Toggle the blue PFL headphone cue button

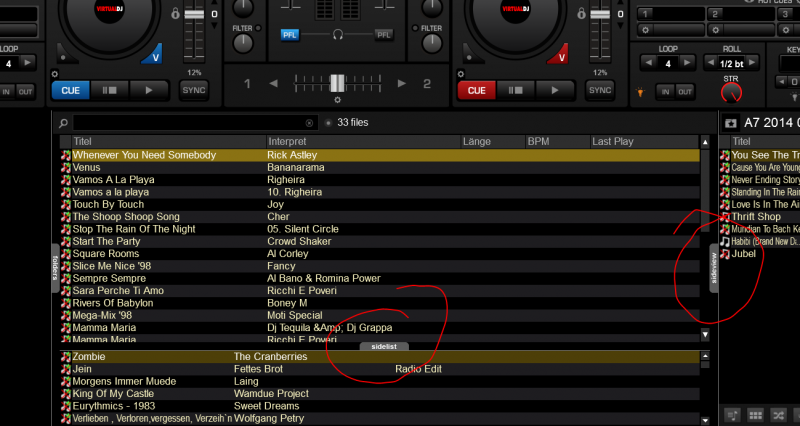click(289, 35)
